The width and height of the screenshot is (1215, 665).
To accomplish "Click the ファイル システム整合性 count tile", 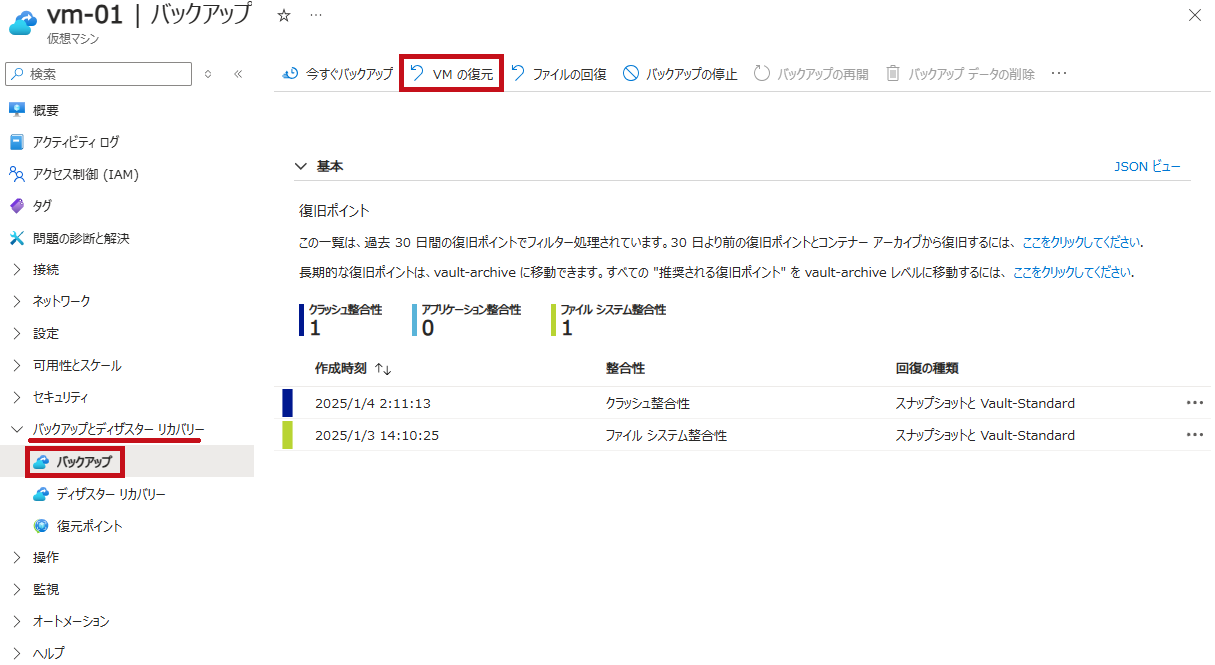I will pyautogui.click(x=609, y=319).
